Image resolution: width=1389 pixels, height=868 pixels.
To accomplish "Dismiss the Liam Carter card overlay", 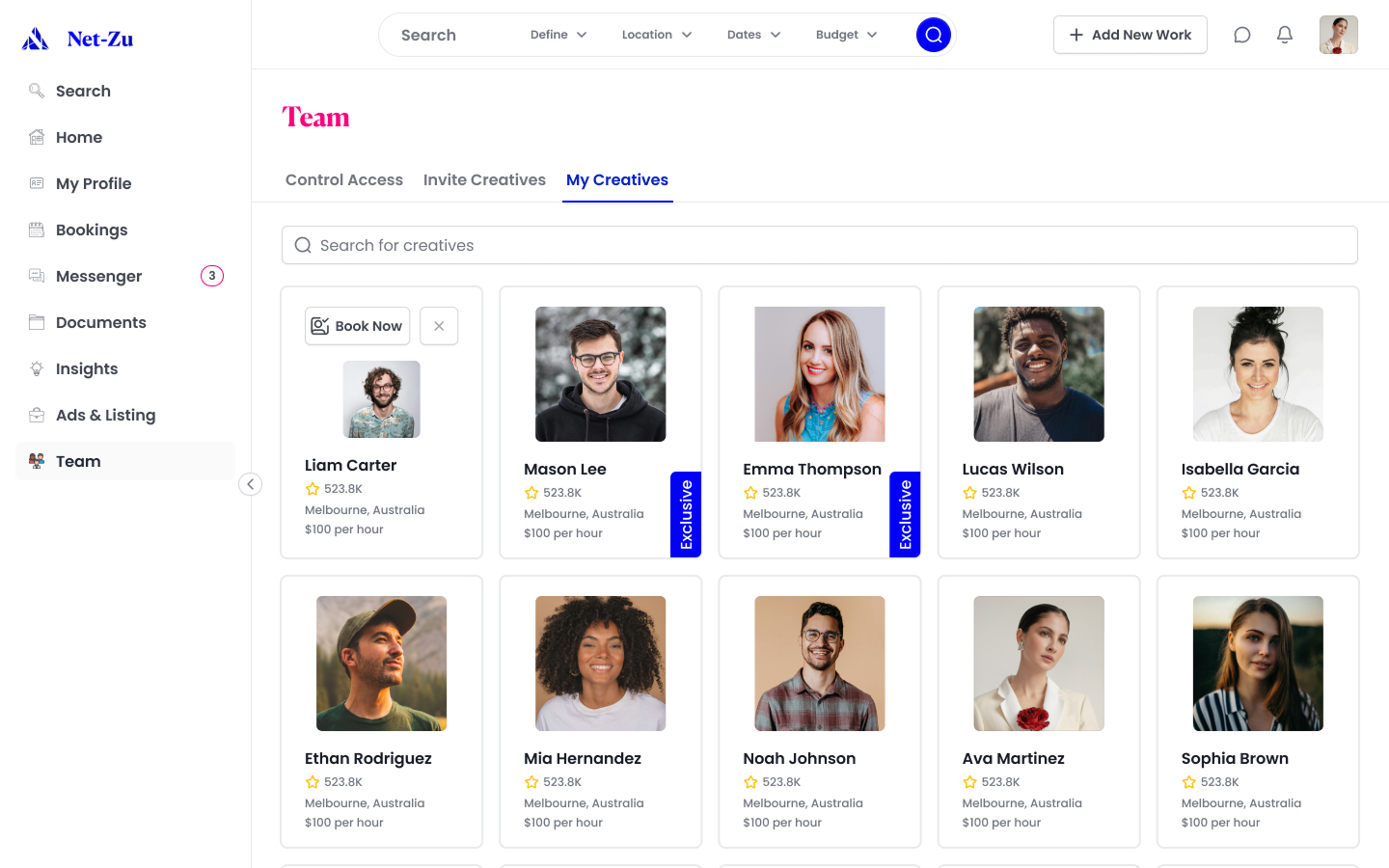I will point(439,326).
